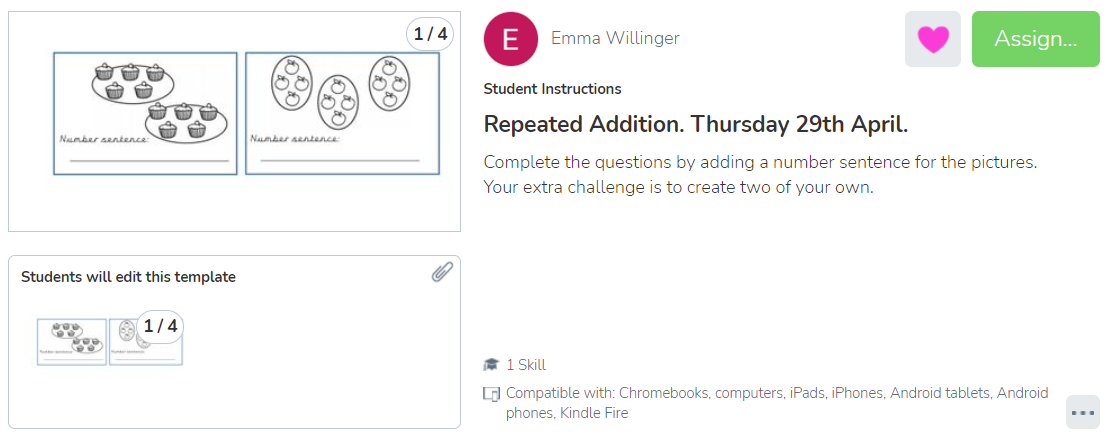Visit the Emma Willinger author name

click(615, 39)
